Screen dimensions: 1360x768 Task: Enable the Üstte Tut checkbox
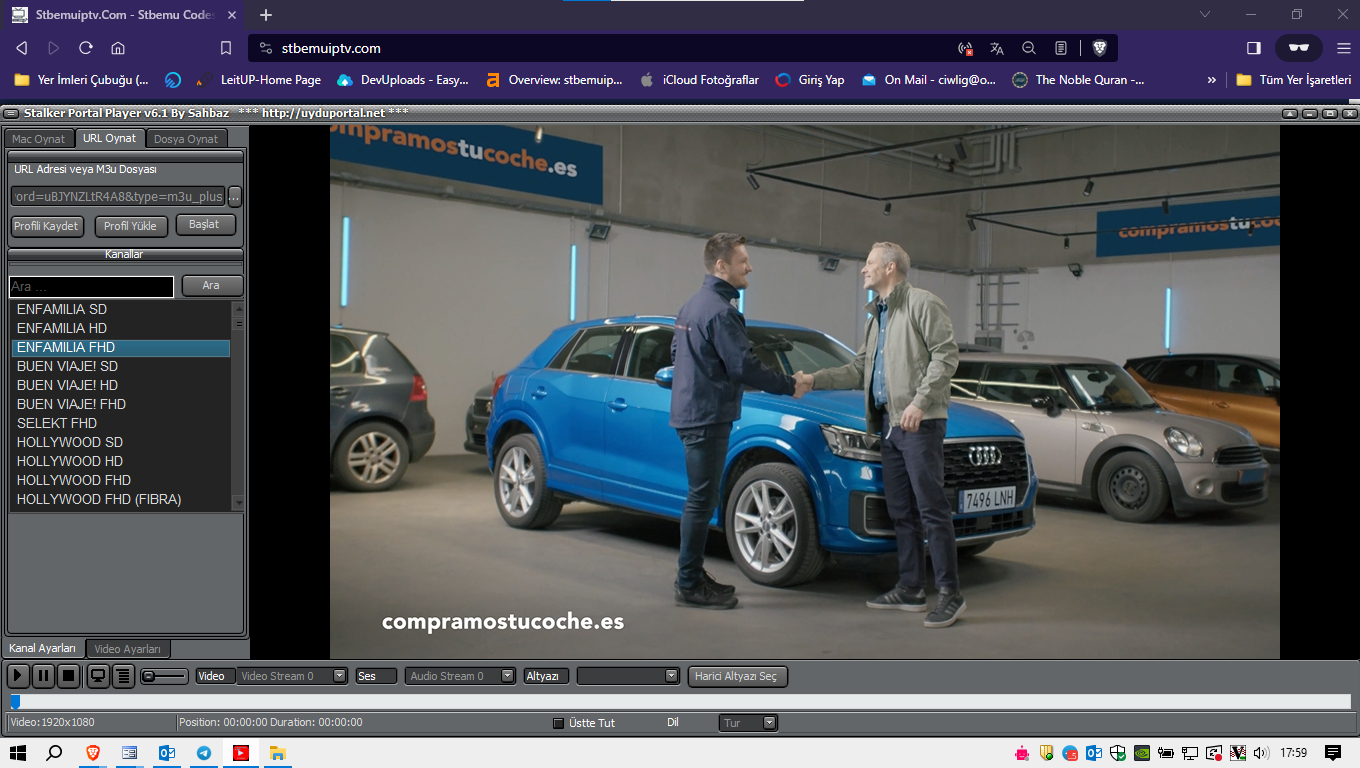coord(558,723)
